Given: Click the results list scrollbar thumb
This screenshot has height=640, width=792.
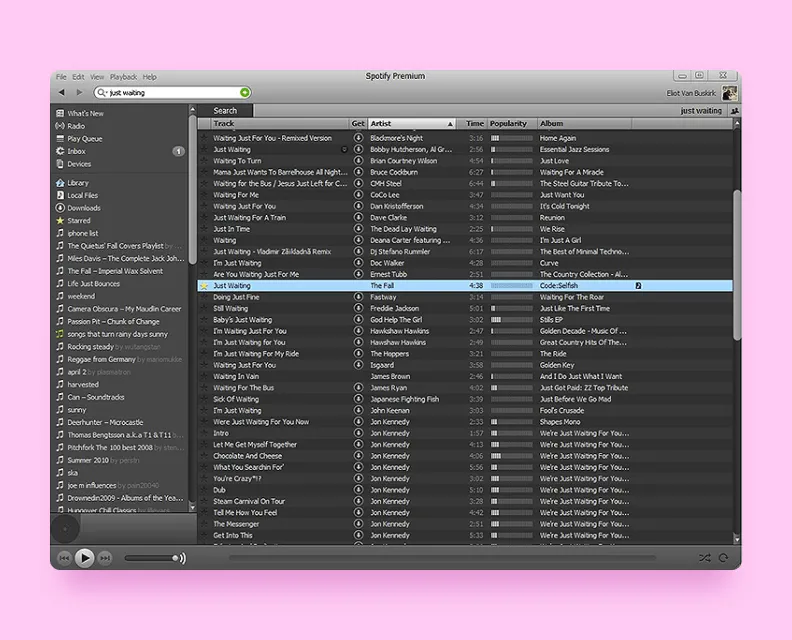Looking at the screenshot, I should click(737, 265).
